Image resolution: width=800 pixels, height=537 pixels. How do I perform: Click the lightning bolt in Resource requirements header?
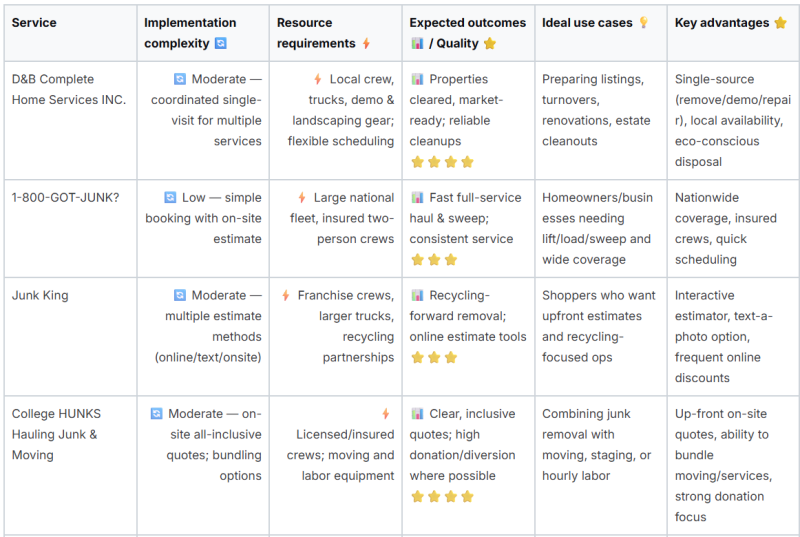coord(366,43)
